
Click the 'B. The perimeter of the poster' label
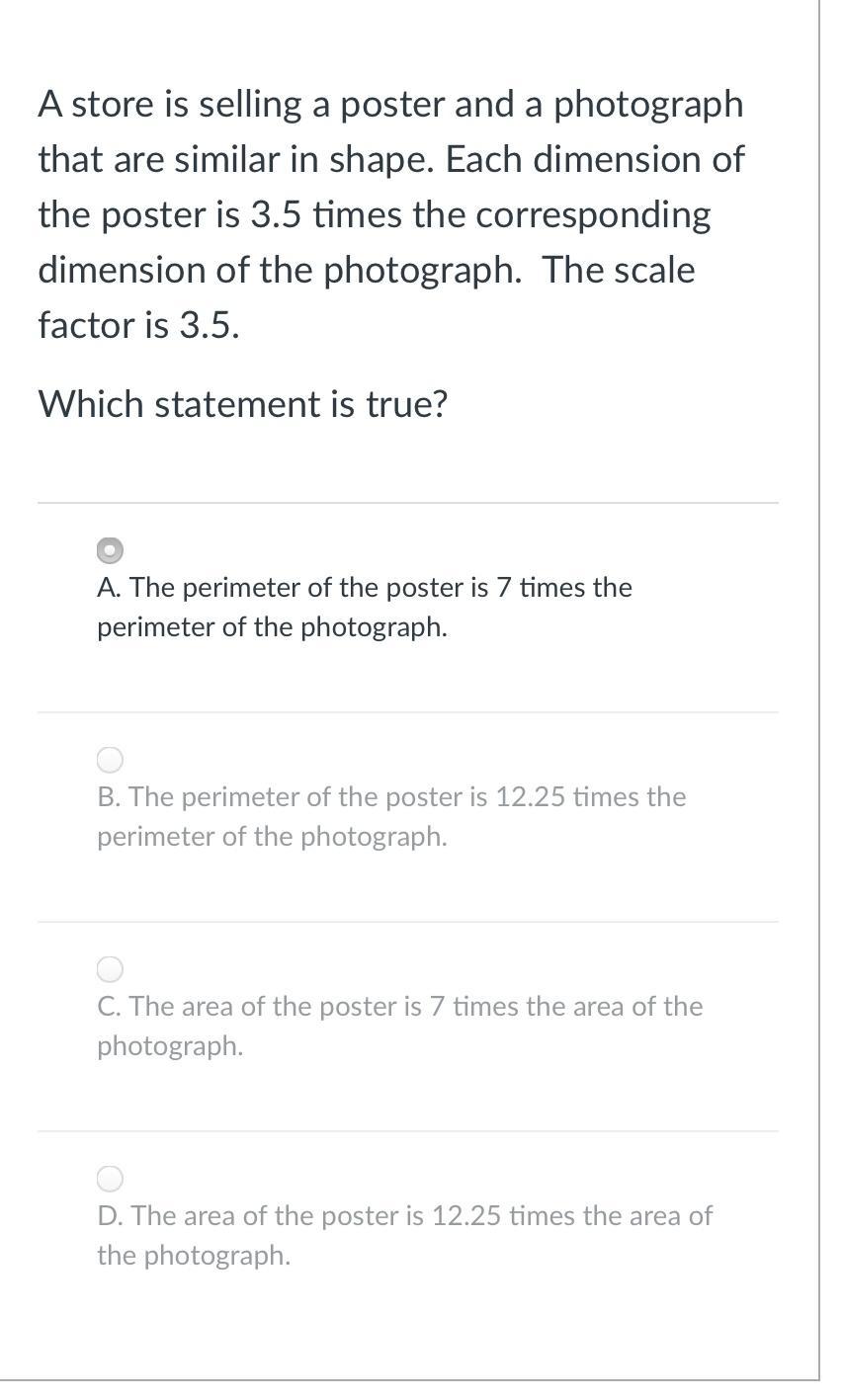(391, 816)
